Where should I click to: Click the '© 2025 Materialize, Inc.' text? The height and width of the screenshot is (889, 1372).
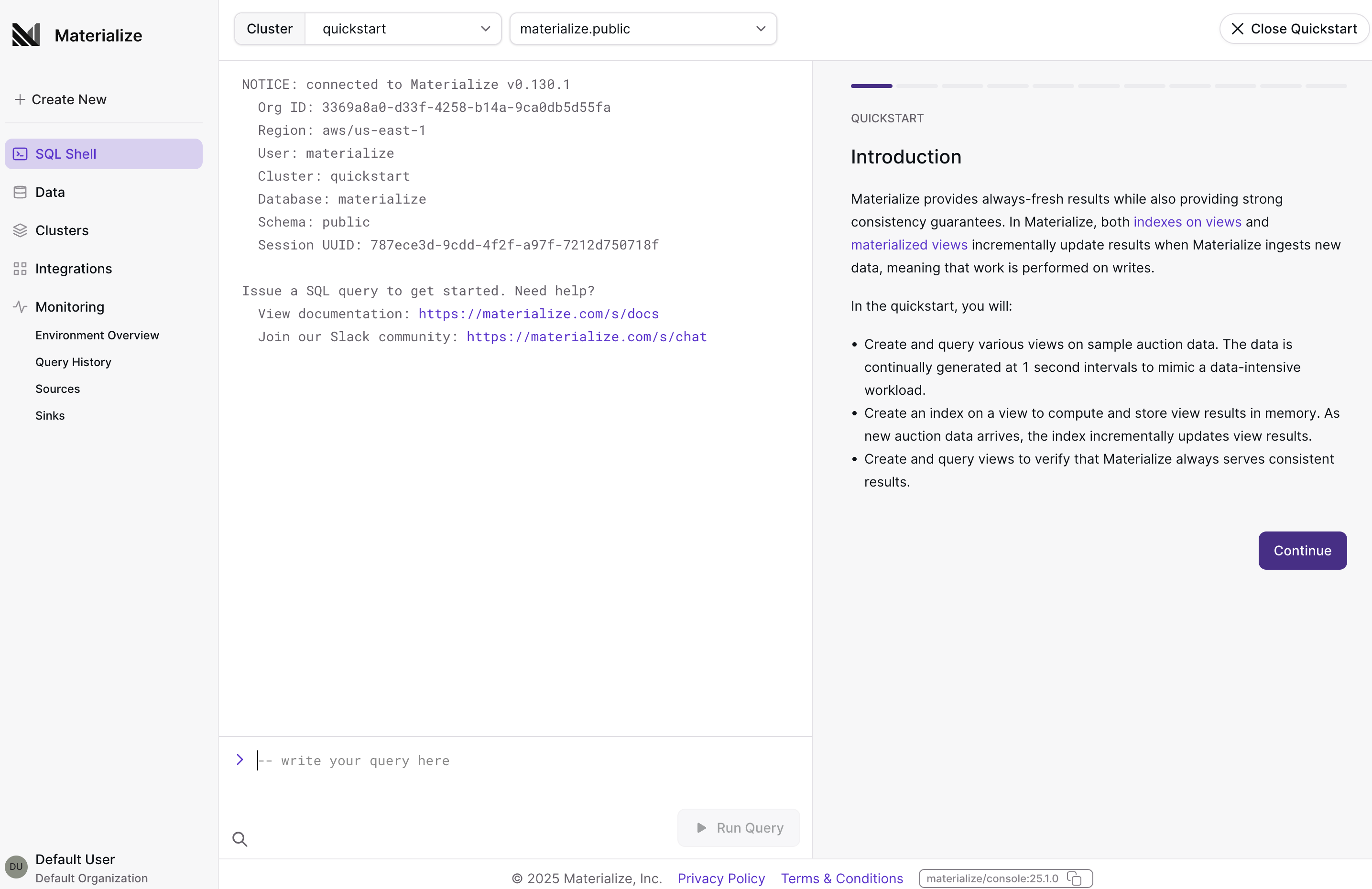point(587,878)
